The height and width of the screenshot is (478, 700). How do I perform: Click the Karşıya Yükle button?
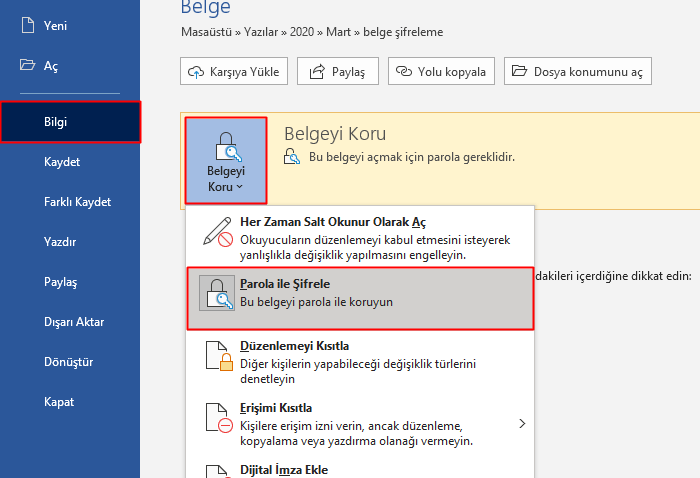[234, 71]
